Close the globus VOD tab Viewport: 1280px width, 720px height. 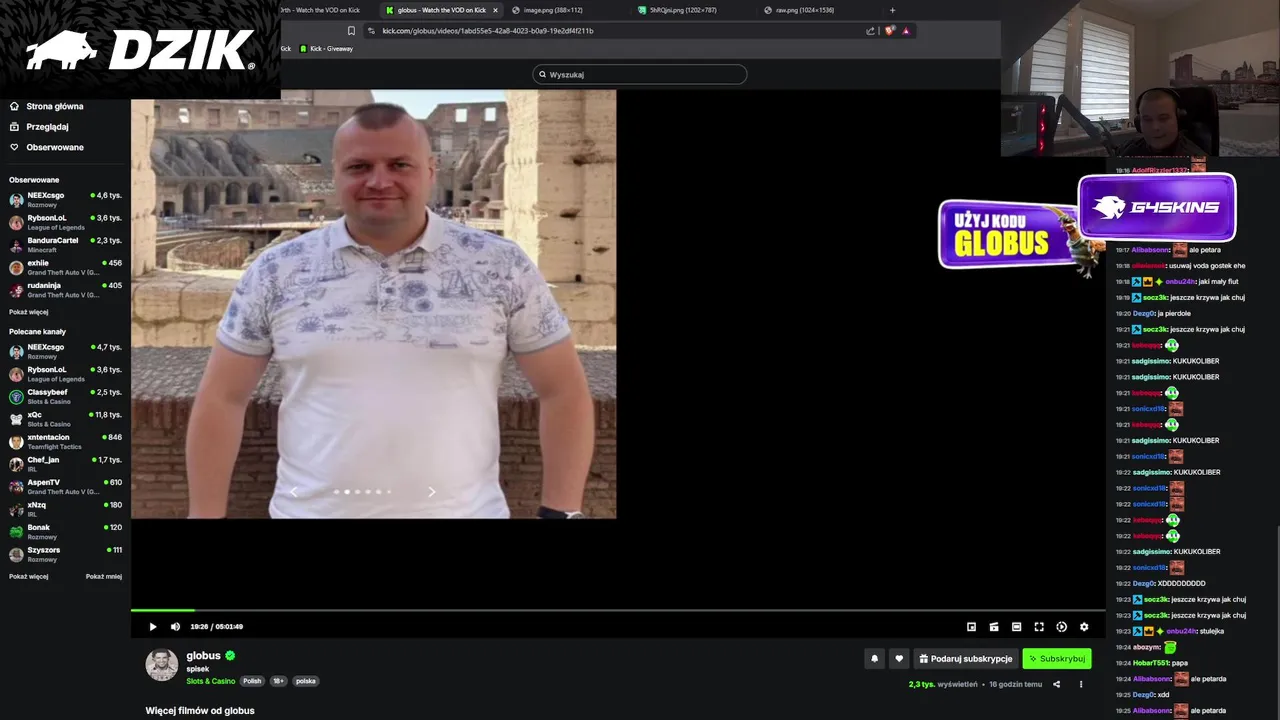pyautogui.click(x=495, y=10)
